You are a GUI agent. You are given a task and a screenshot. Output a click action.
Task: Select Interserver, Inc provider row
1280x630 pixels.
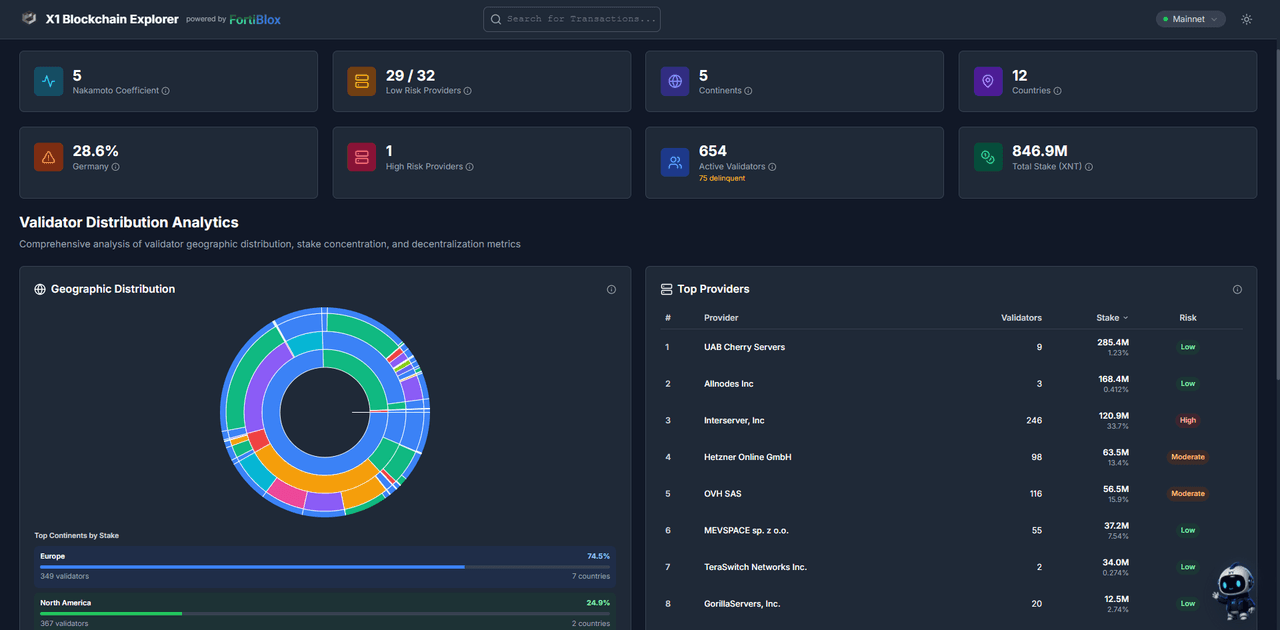951,420
